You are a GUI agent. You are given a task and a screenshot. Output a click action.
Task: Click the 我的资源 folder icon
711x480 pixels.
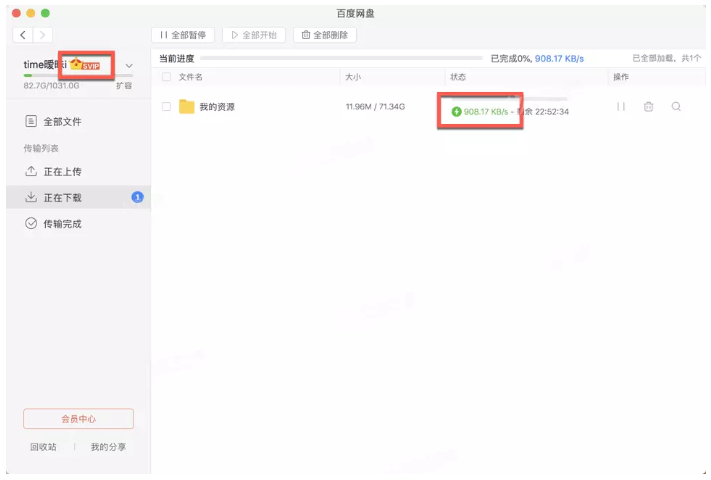pos(186,107)
